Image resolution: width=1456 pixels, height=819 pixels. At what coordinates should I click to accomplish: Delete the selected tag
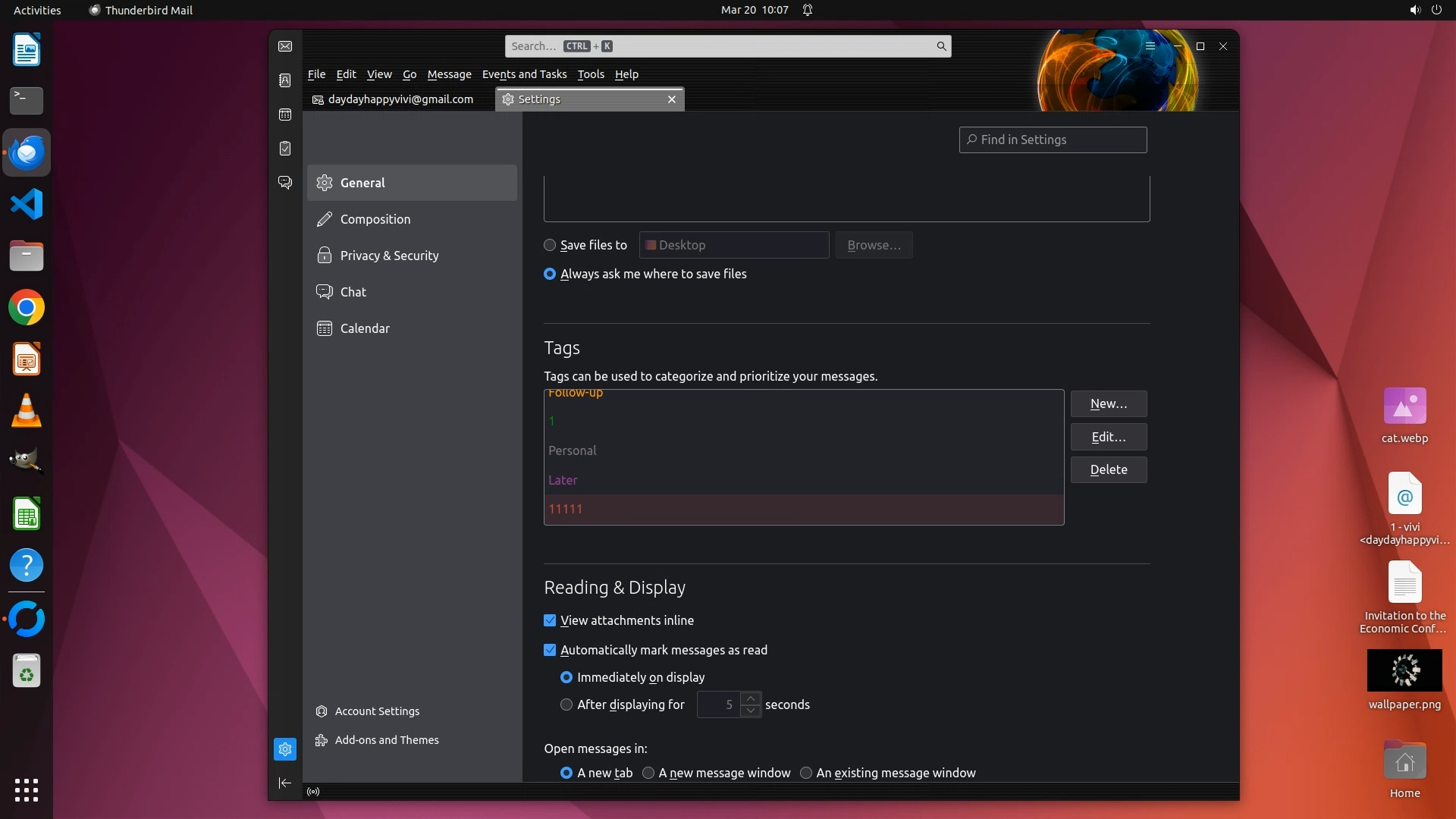(1108, 469)
